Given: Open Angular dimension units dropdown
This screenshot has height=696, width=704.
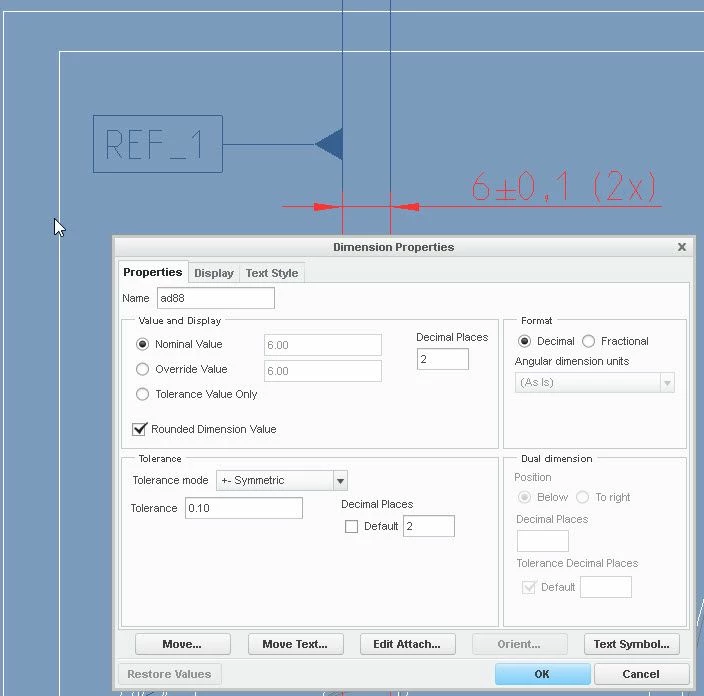Looking at the screenshot, I should coord(594,383).
